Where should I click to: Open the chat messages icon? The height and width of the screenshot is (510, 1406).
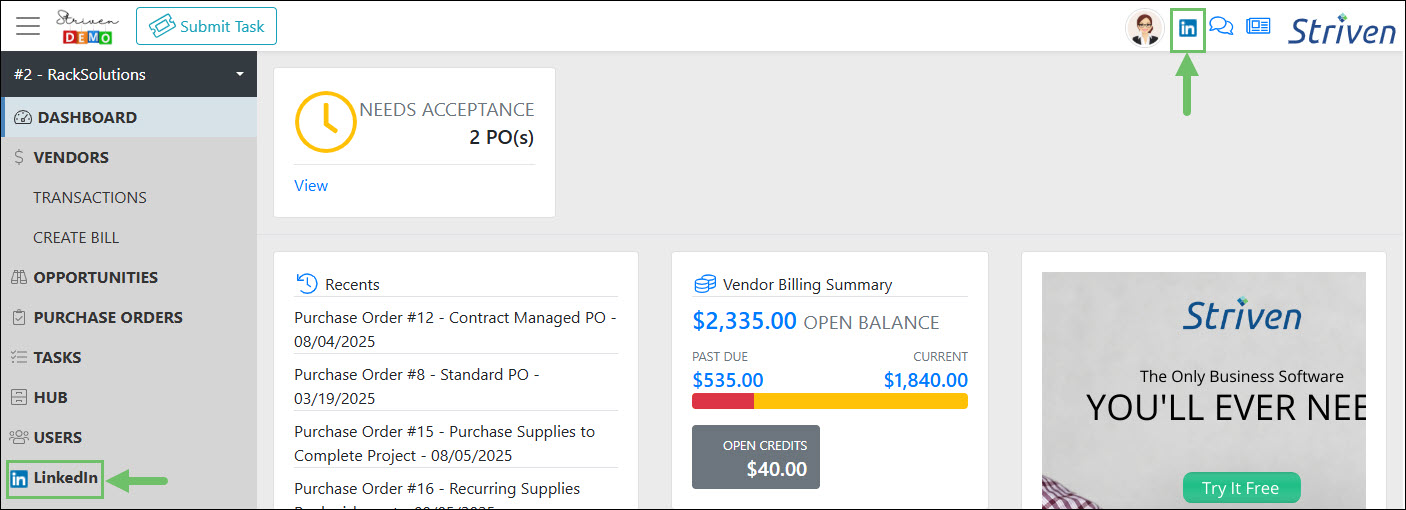click(1221, 27)
